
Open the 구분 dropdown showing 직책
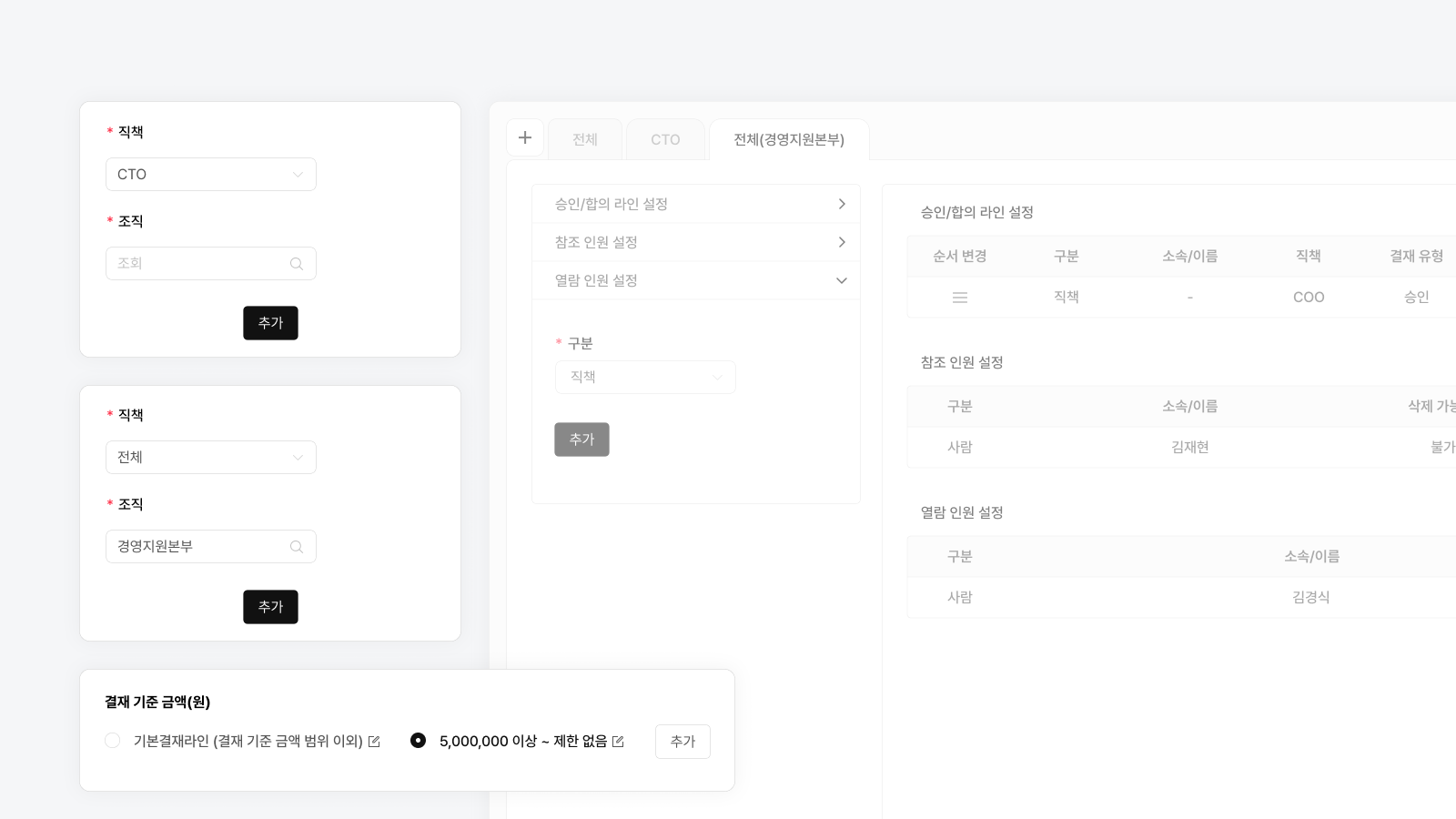645,377
